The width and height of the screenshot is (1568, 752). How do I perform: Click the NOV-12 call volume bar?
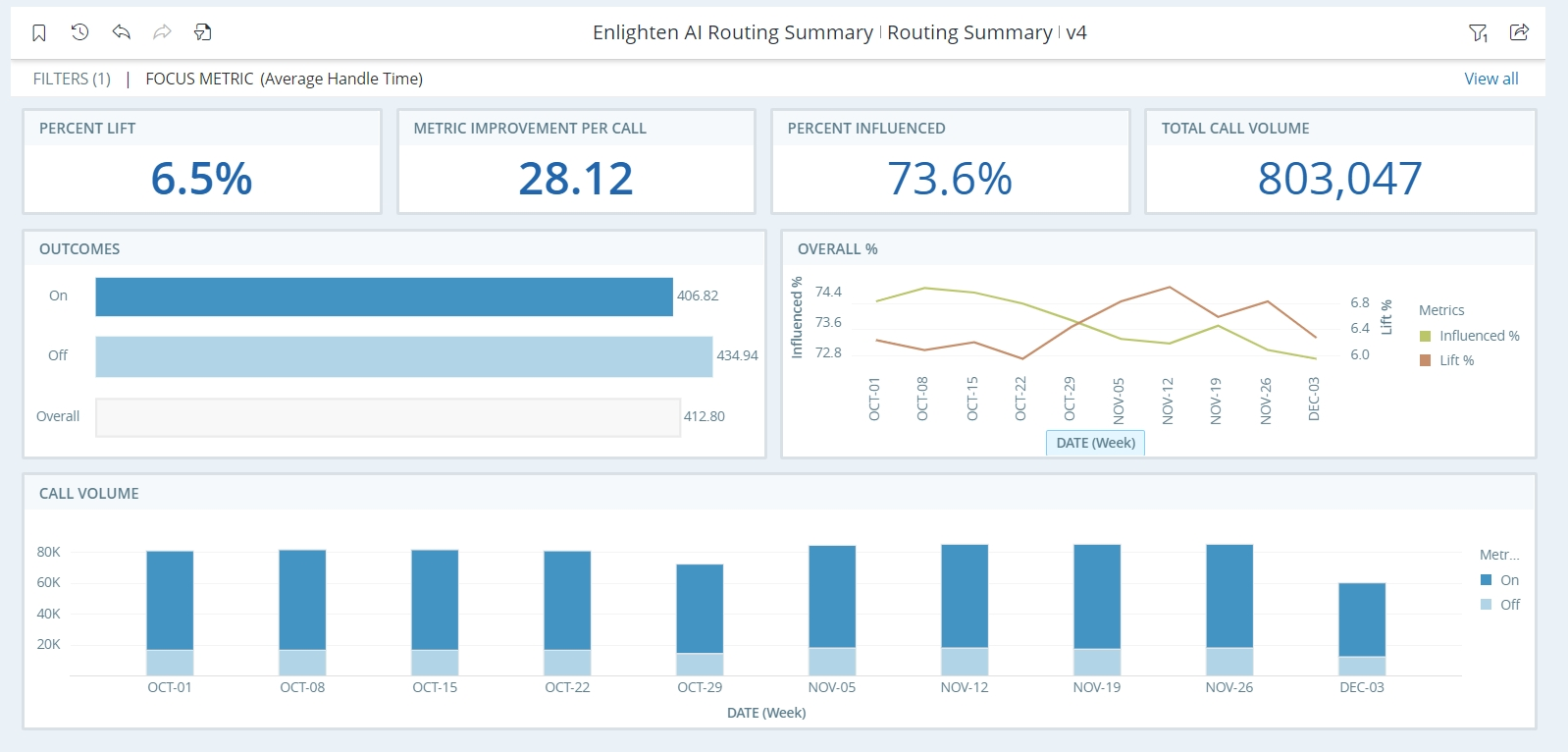pos(965,610)
